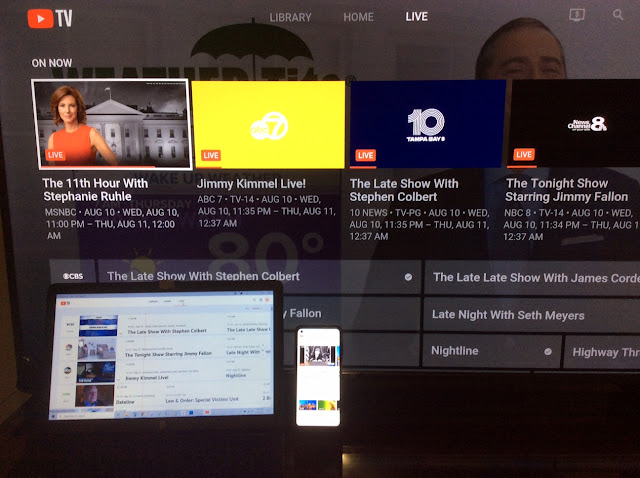Open the Late Show thumbnail on the tablet

(98, 326)
